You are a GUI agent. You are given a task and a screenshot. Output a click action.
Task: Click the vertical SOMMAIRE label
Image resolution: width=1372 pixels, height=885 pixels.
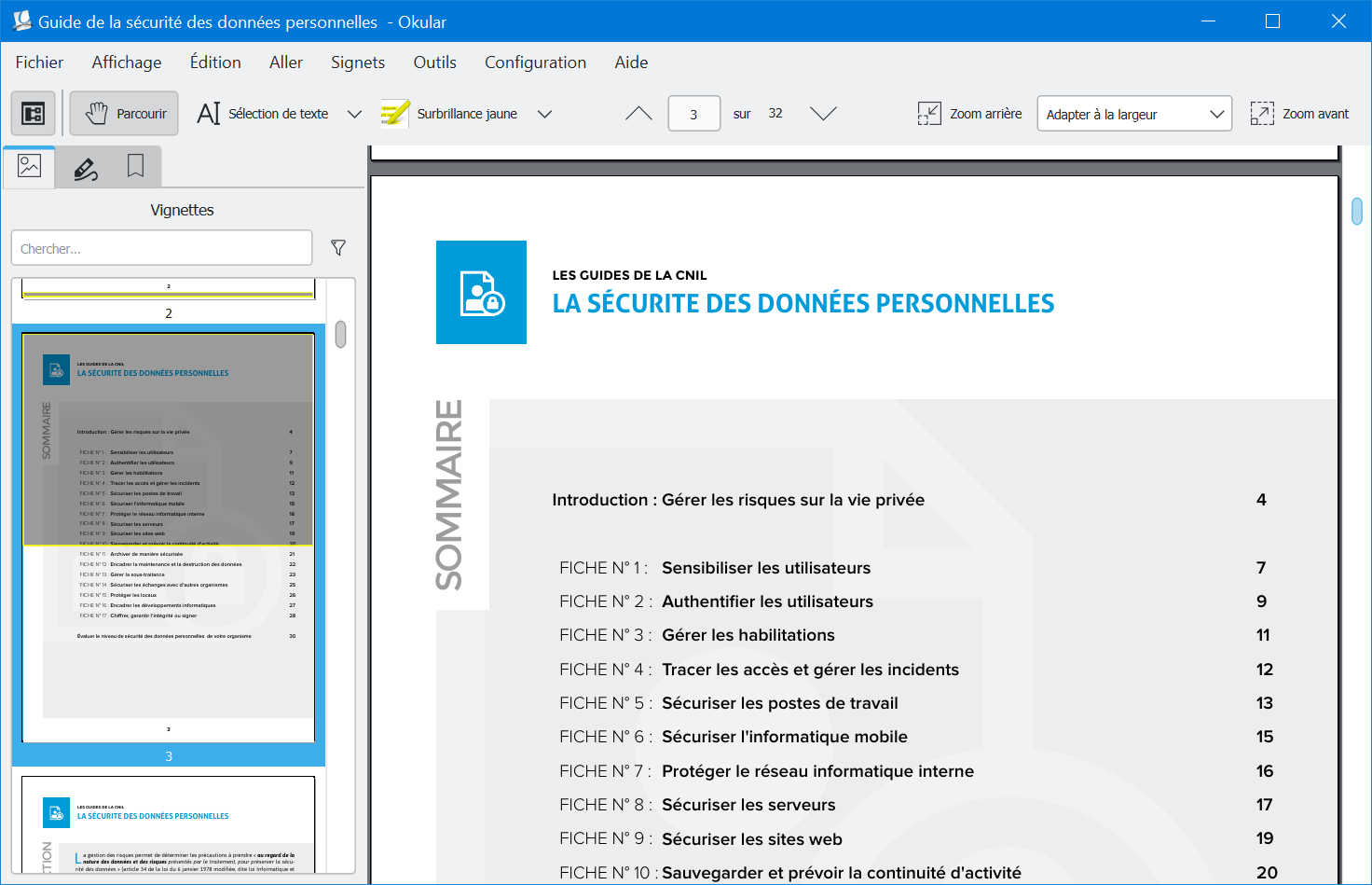pyautogui.click(x=449, y=495)
